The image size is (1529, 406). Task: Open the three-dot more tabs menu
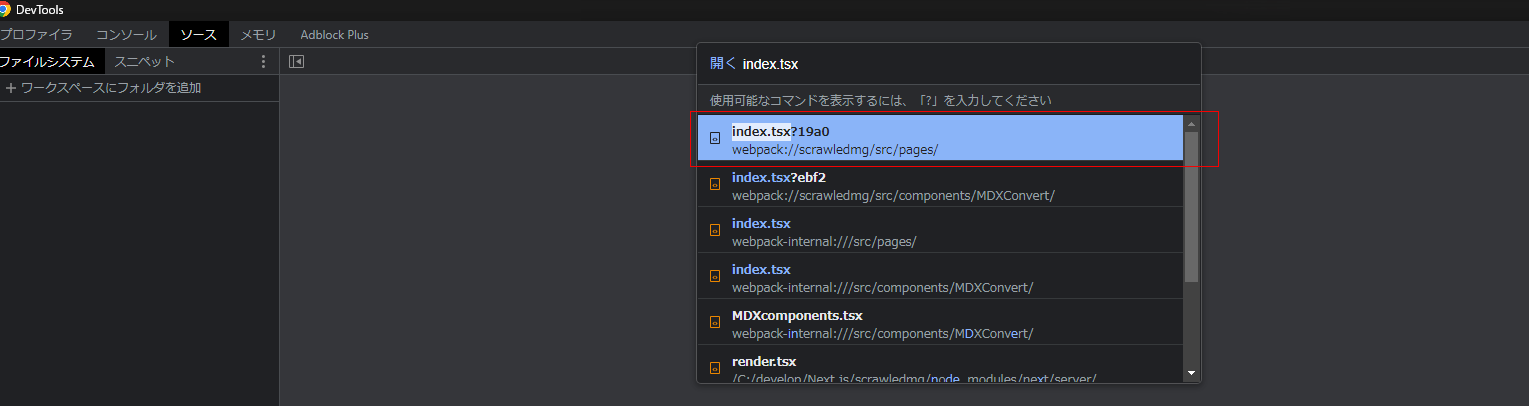[x=264, y=62]
